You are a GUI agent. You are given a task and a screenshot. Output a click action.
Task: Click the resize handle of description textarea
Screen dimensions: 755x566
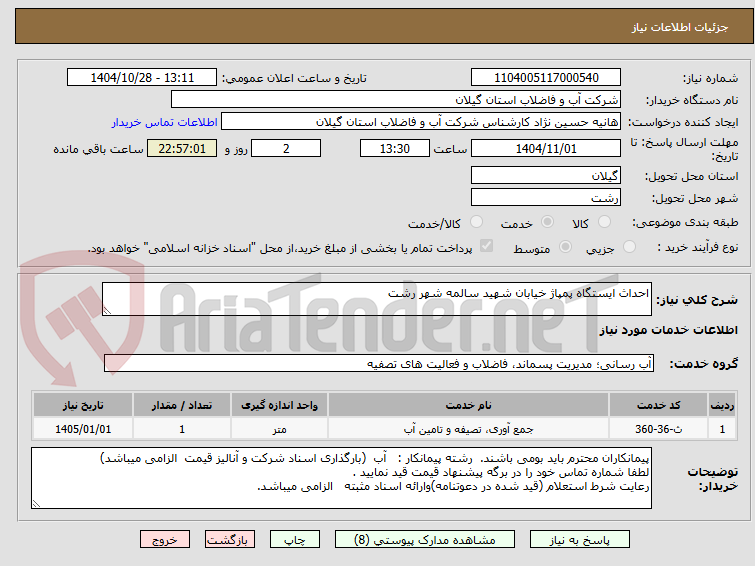(x=107, y=311)
